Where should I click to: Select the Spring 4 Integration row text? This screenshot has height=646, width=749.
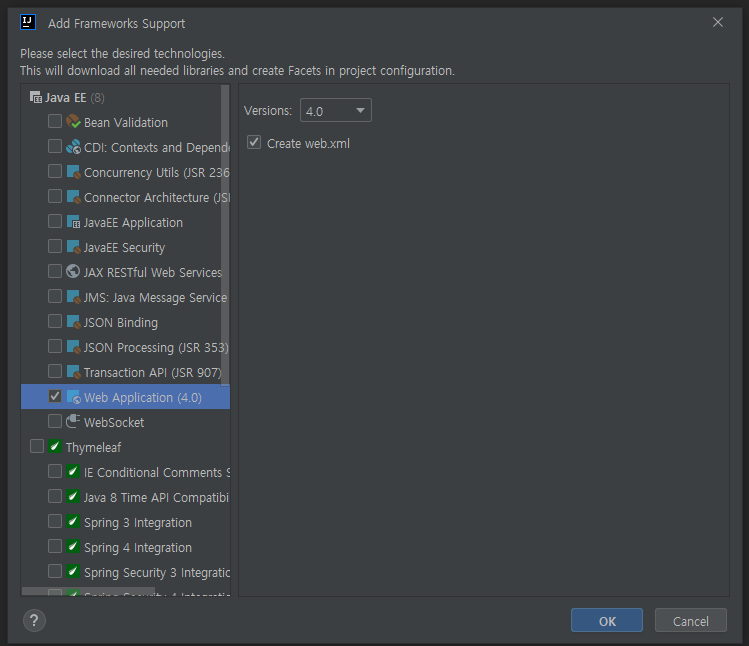pos(138,548)
